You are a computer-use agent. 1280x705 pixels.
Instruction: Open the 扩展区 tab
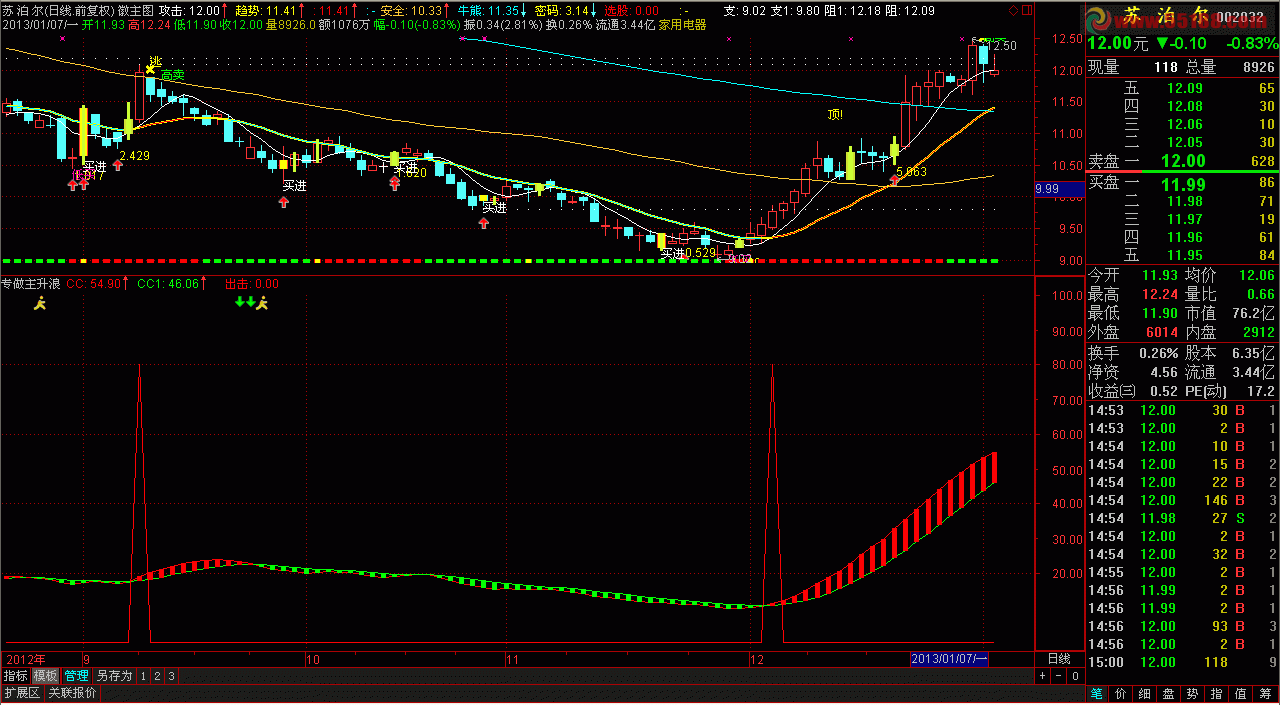21,693
